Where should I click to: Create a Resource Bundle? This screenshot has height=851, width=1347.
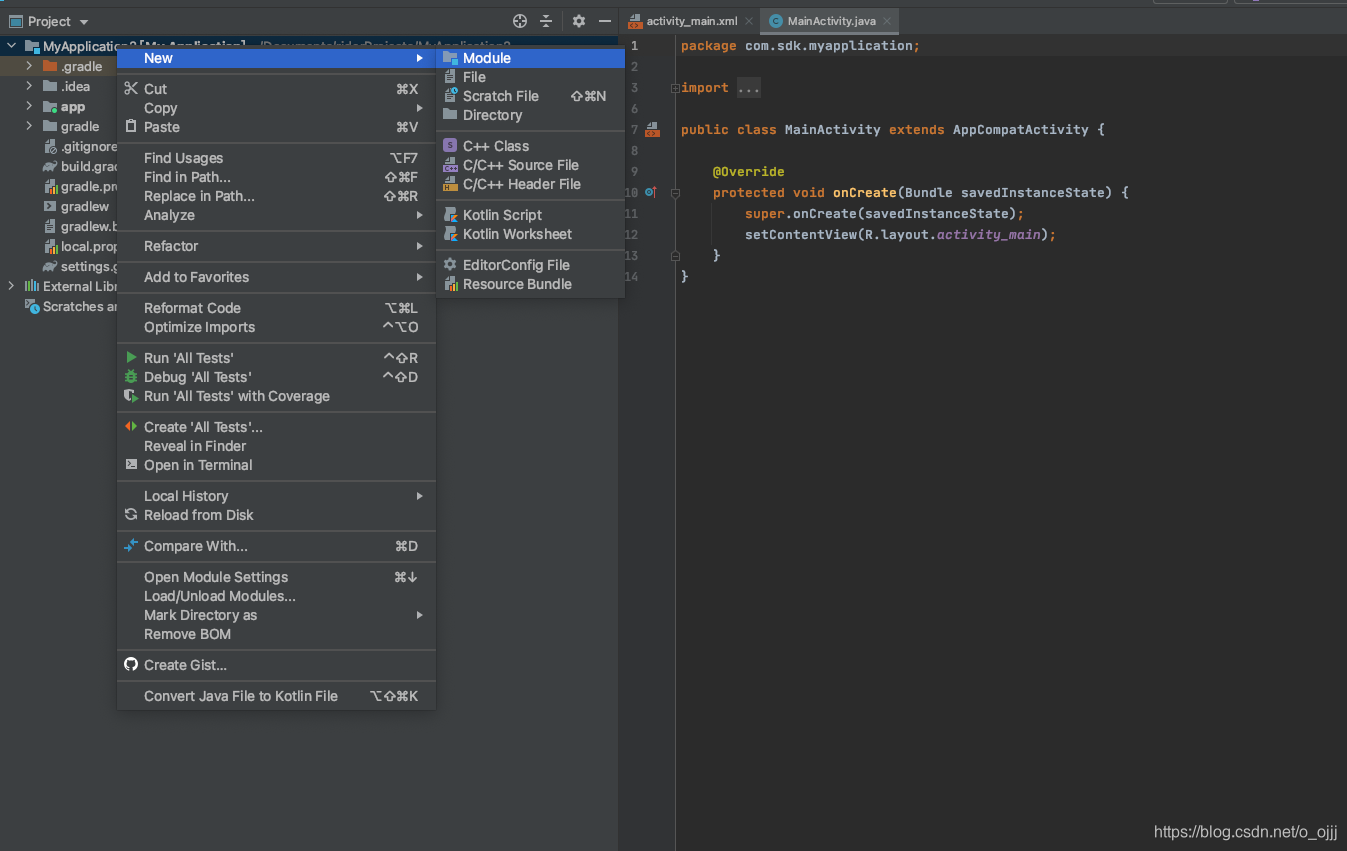pos(531,284)
